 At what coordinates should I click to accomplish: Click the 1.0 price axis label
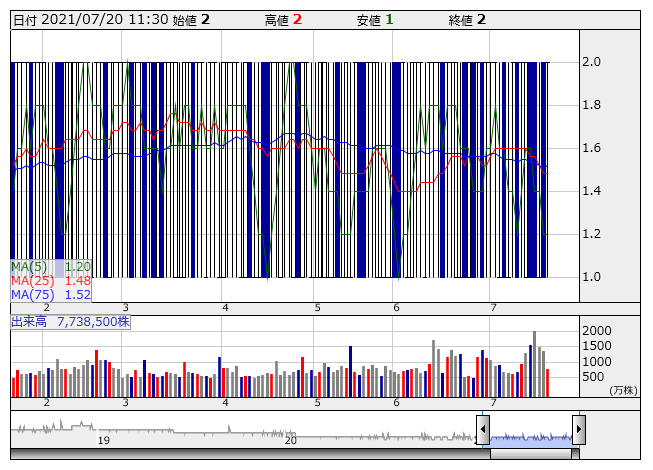tap(592, 277)
